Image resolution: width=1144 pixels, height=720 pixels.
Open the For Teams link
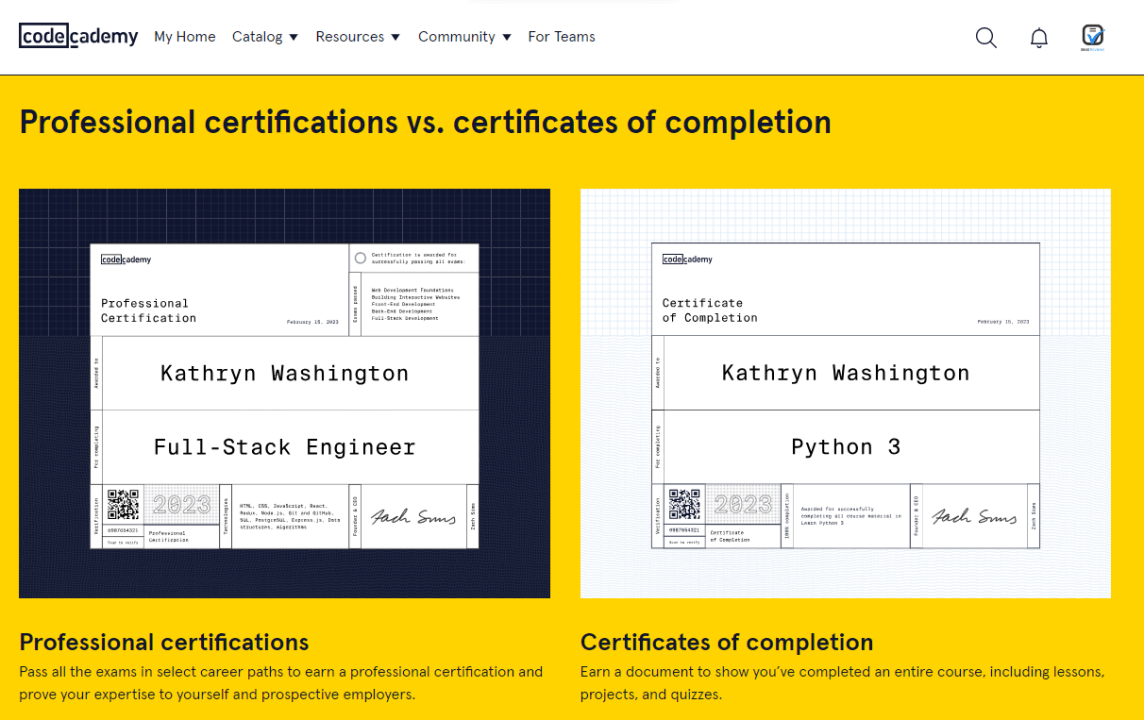coord(561,36)
